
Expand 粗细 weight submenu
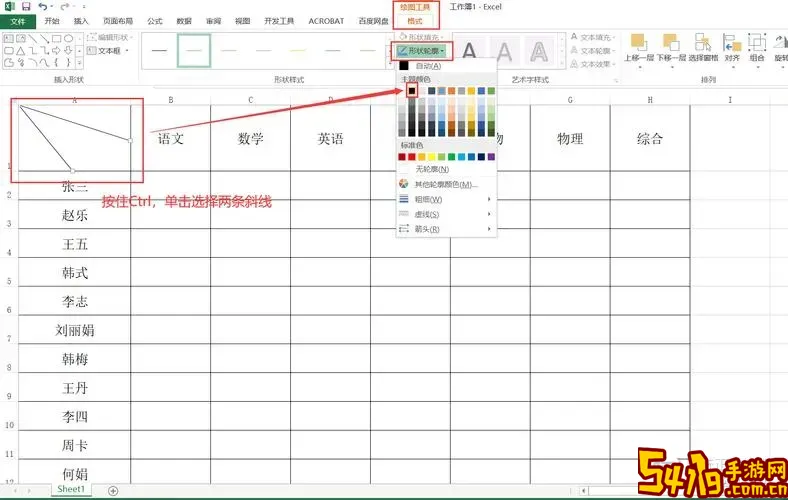pyautogui.click(x=447, y=199)
